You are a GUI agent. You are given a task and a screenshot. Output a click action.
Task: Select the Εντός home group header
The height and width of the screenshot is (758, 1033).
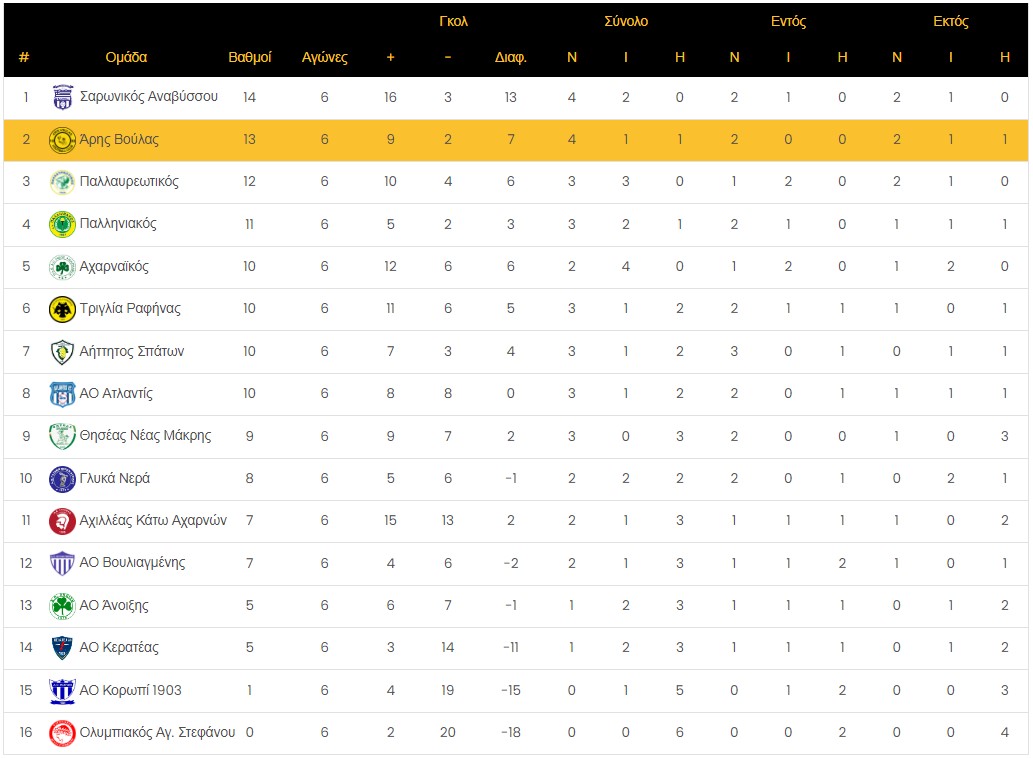click(x=788, y=21)
